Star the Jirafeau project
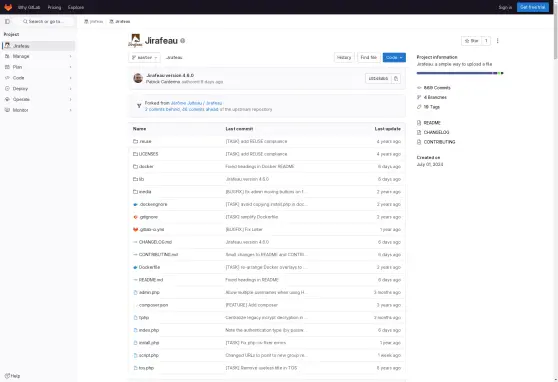 pyautogui.click(x=471, y=41)
